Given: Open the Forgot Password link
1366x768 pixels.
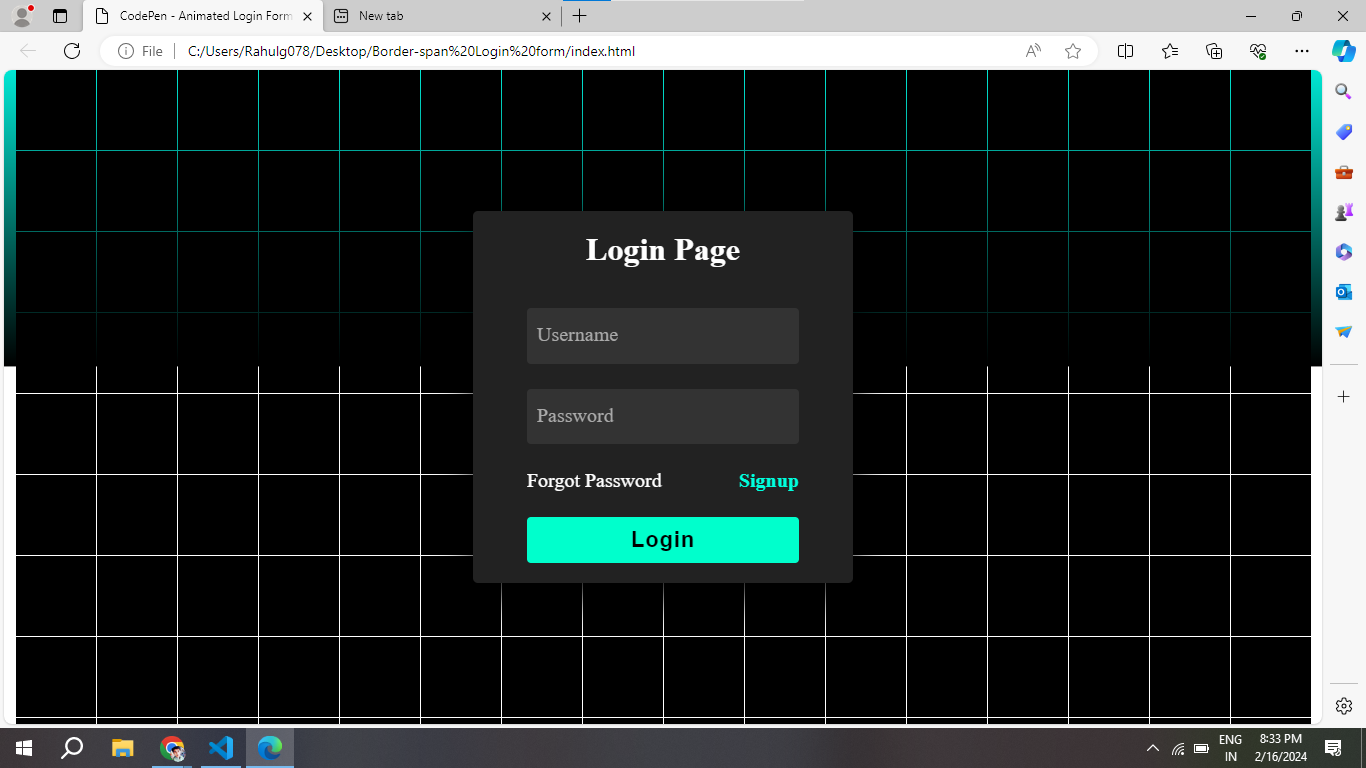Looking at the screenshot, I should 594,481.
